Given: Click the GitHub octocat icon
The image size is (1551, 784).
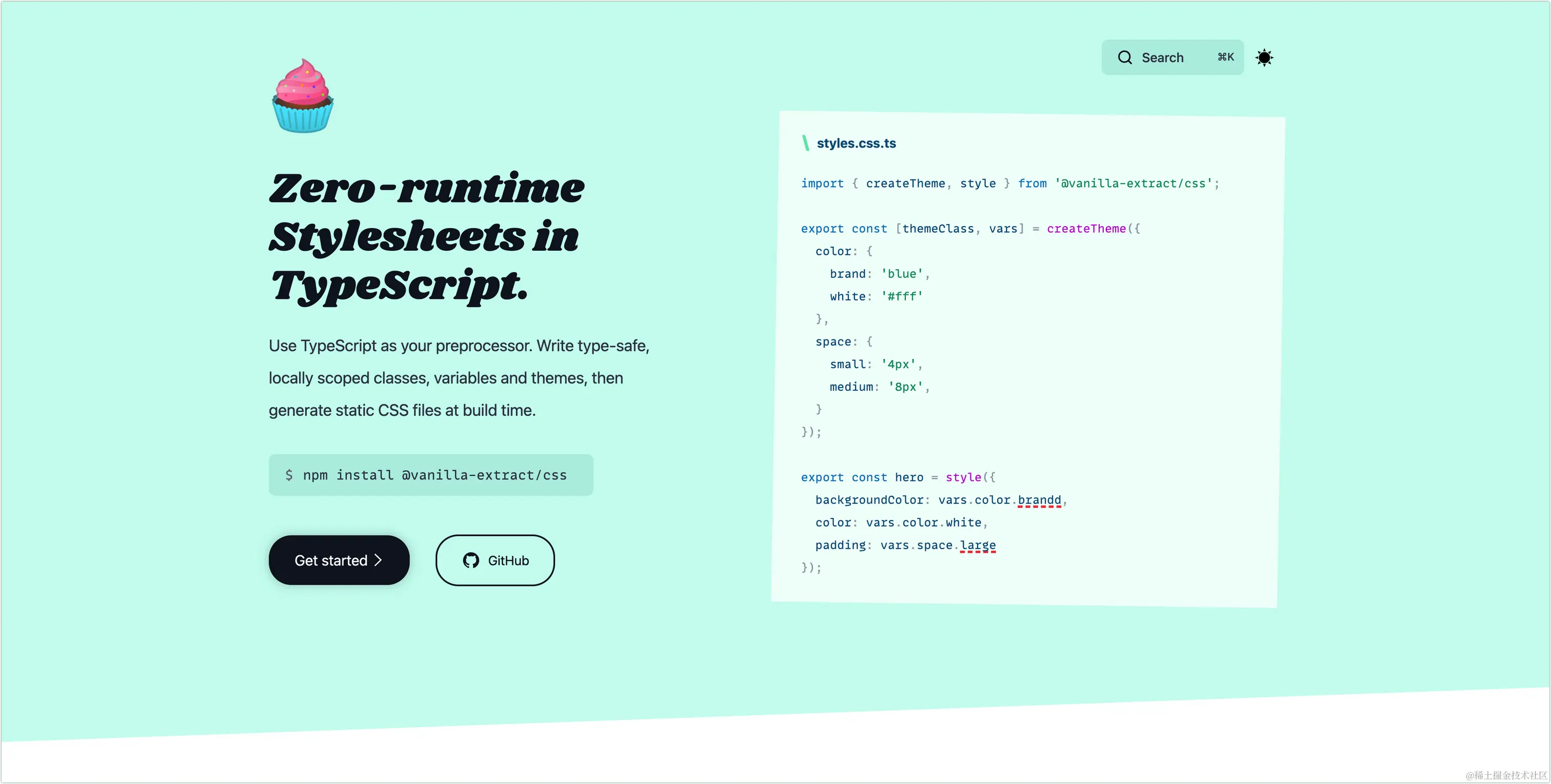Looking at the screenshot, I should [471, 560].
